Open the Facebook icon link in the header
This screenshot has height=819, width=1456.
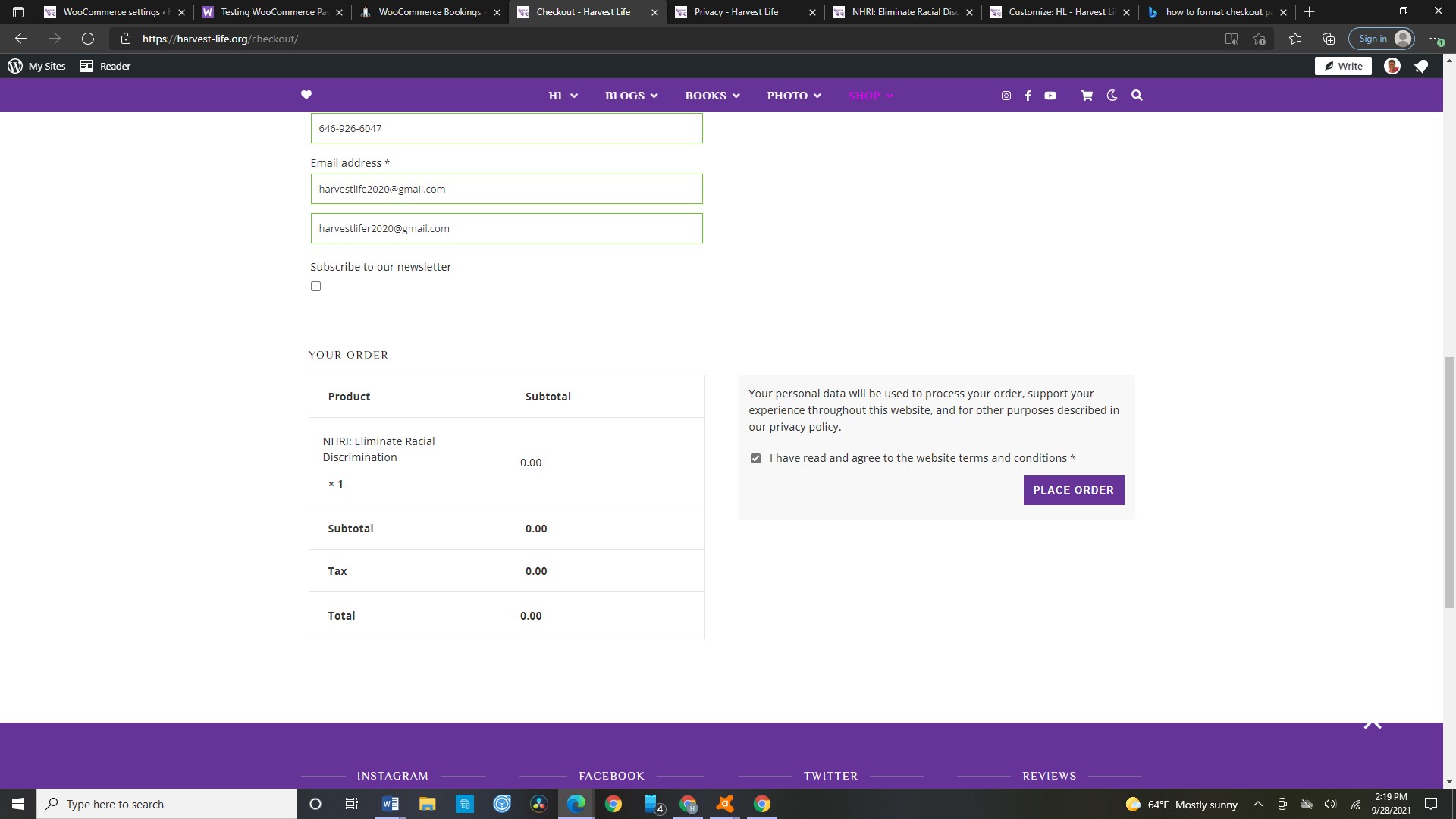pos(1028,96)
